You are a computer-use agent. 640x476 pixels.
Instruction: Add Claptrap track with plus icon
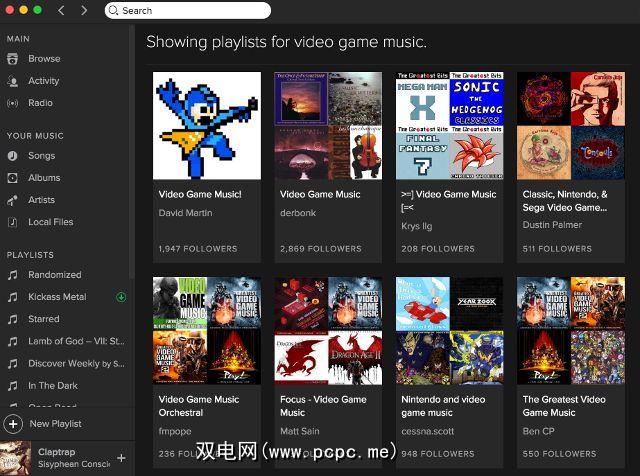click(x=121, y=458)
